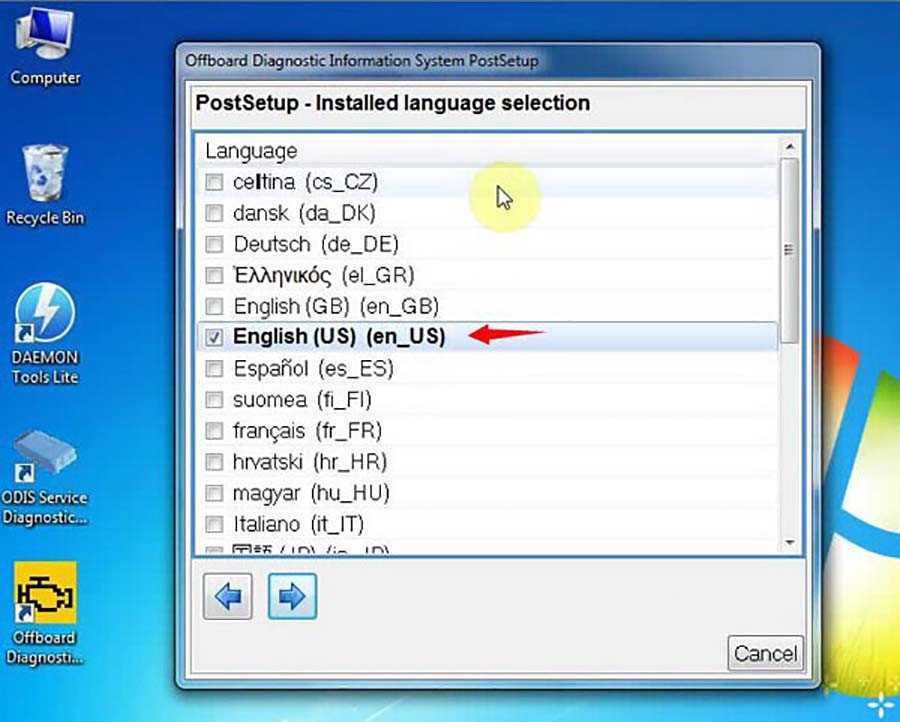900x722 pixels.
Task: Click the blue next arrow button
Action: click(292, 597)
